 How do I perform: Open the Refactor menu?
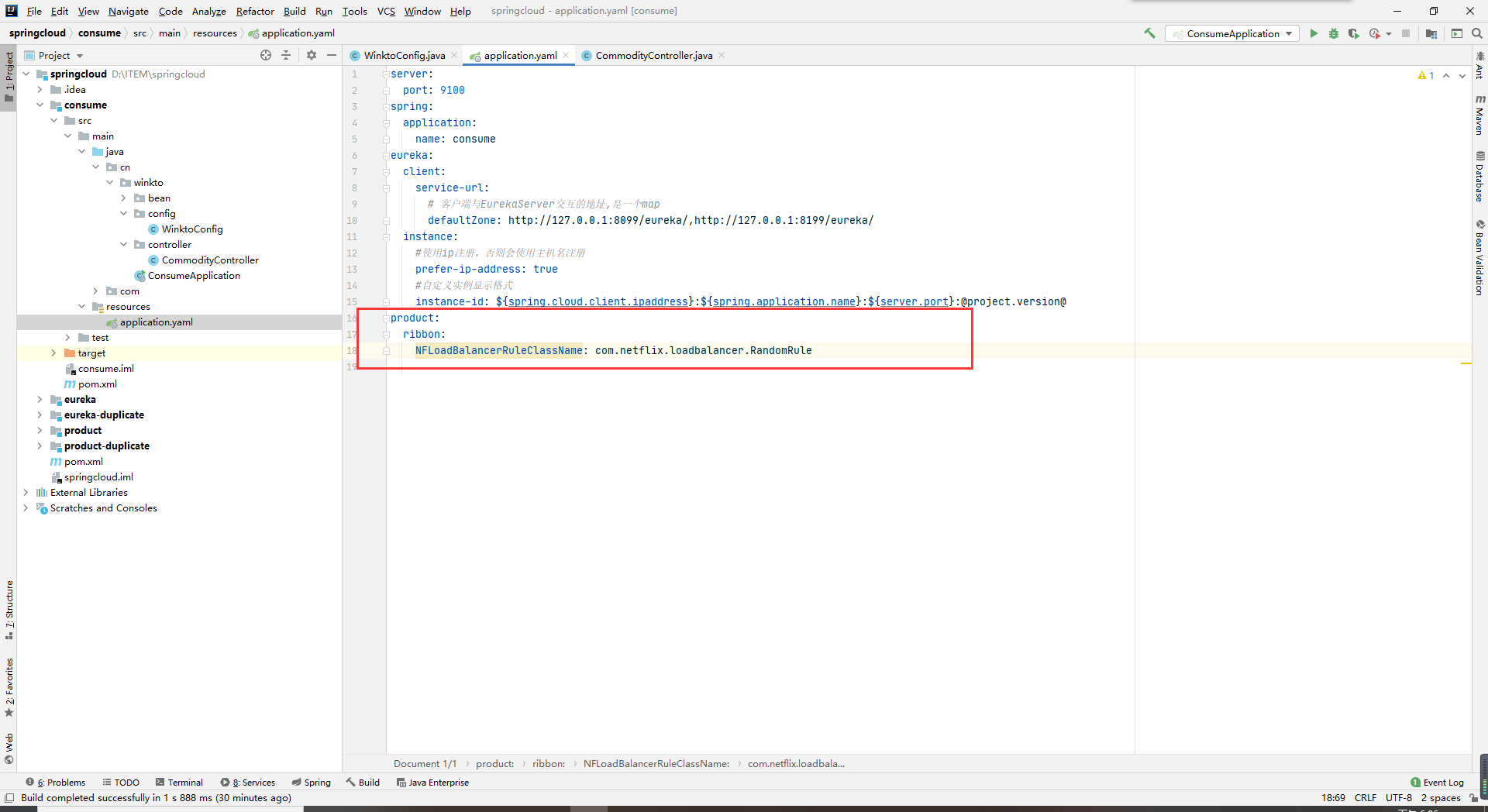pyautogui.click(x=255, y=11)
